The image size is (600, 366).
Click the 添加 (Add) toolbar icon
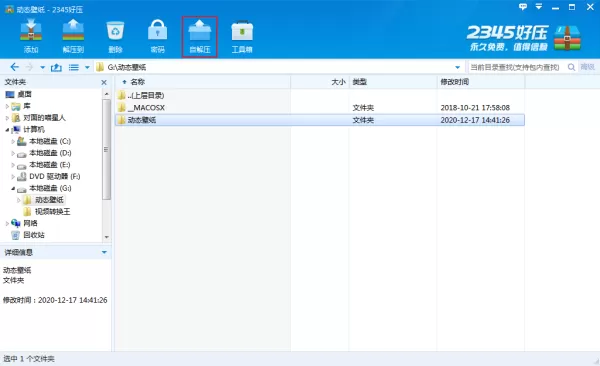pos(31,36)
